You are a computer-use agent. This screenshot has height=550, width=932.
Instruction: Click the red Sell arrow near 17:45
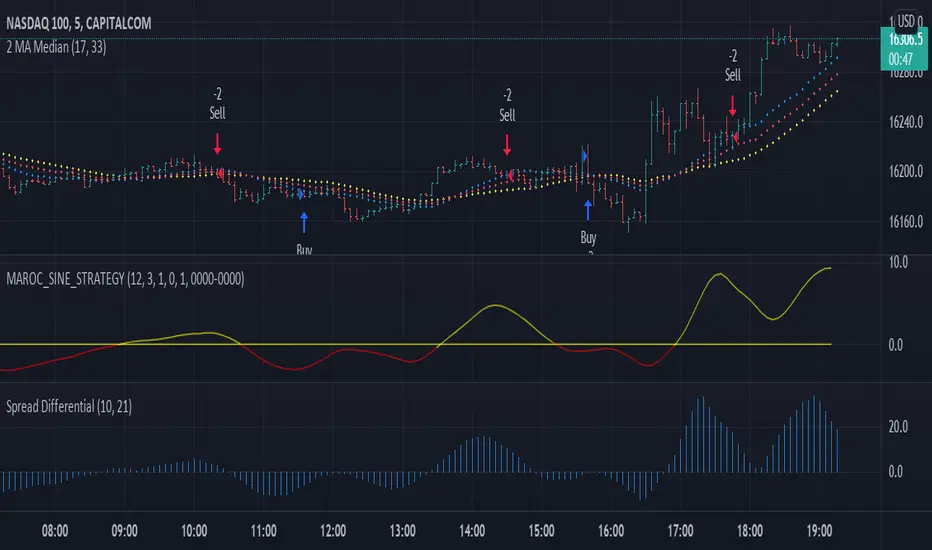click(733, 105)
